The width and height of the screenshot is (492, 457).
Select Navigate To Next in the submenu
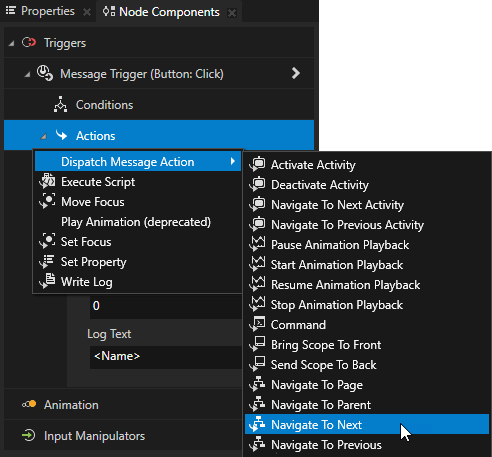tap(367, 424)
